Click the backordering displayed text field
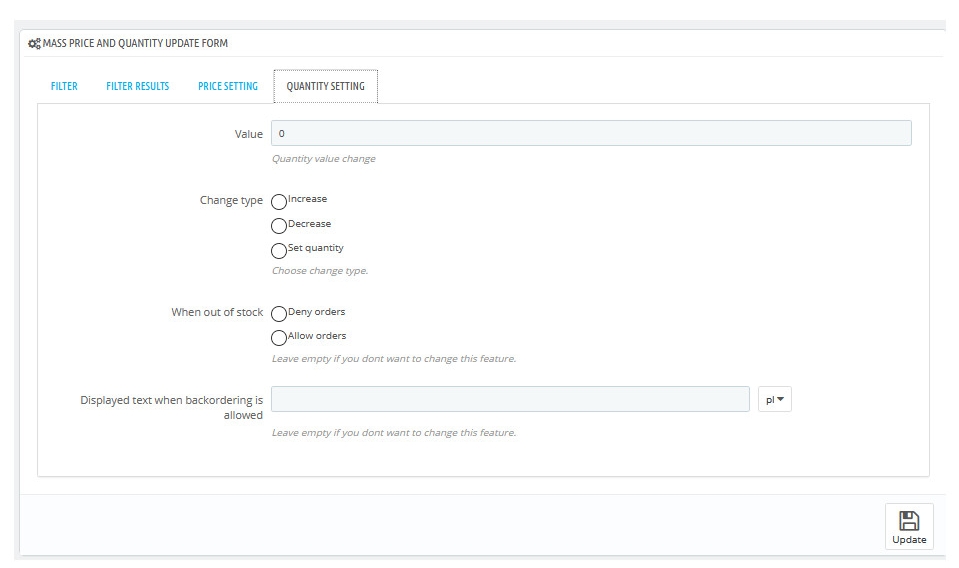The width and height of the screenshot is (959, 568). click(x=510, y=399)
